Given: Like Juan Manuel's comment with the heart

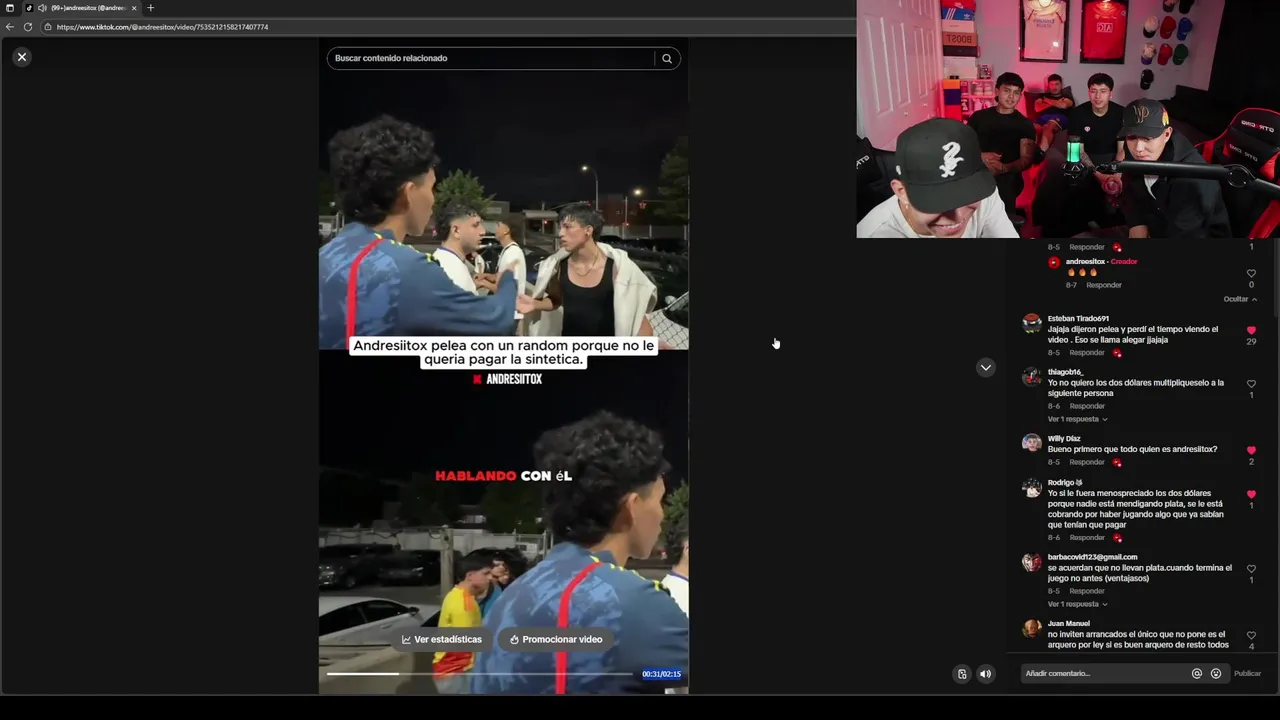Looking at the screenshot, I should 1251,635.
